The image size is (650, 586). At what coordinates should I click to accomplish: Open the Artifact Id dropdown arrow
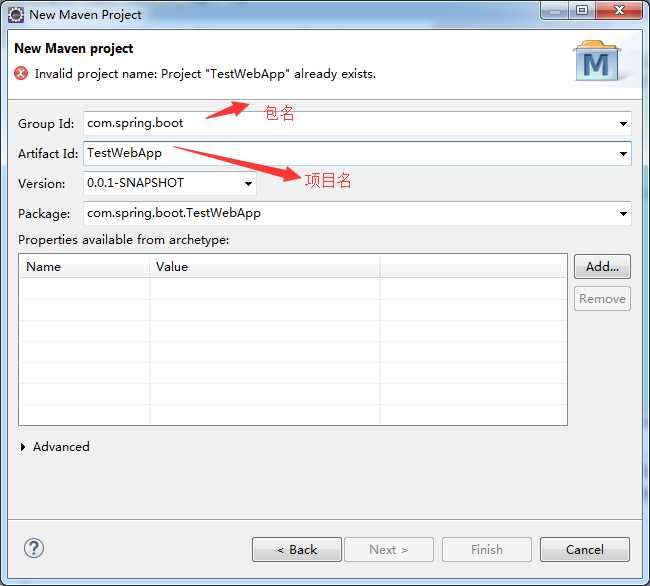coord(623,154)
